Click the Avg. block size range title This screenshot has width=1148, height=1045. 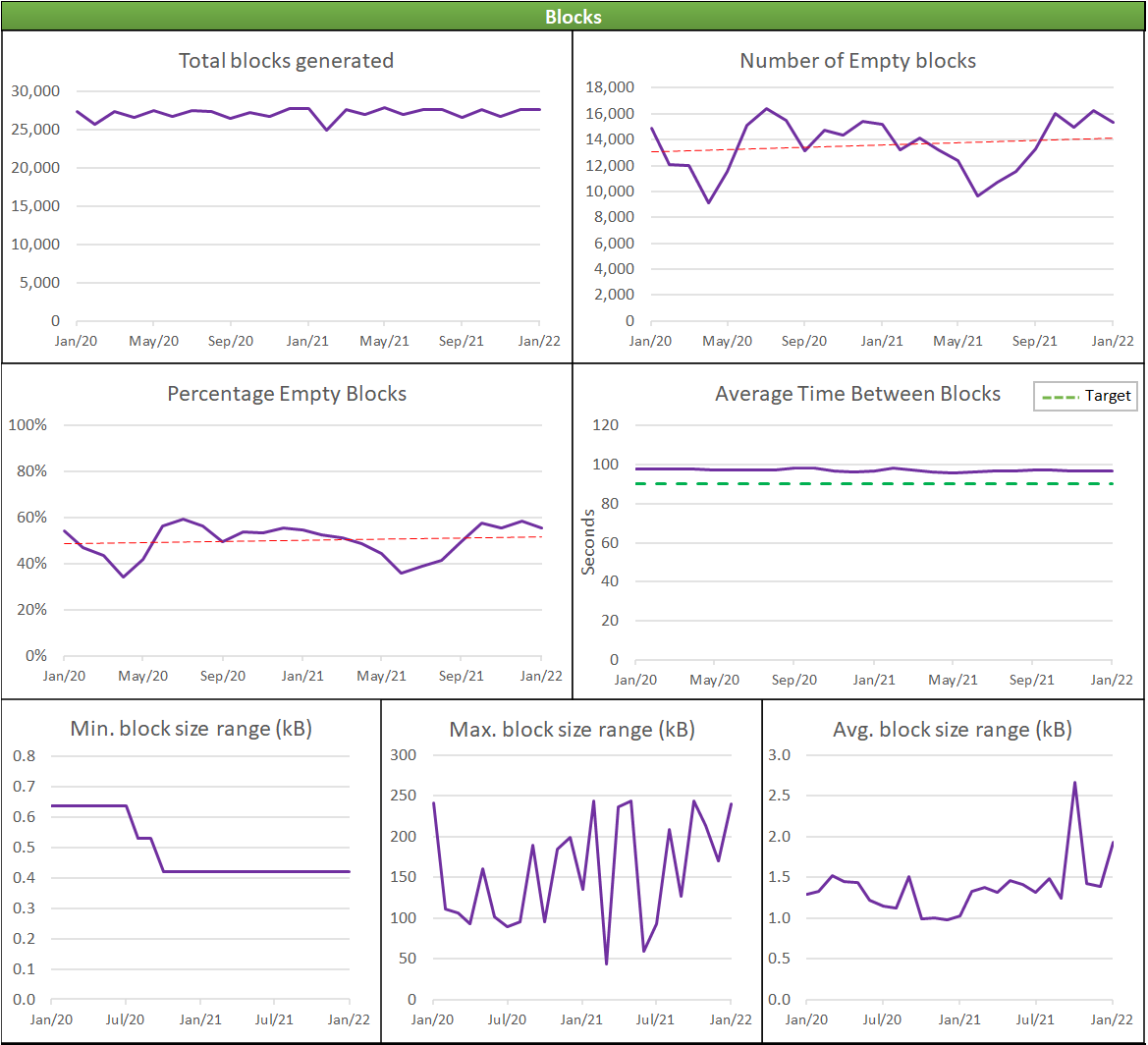coord(953,730)
